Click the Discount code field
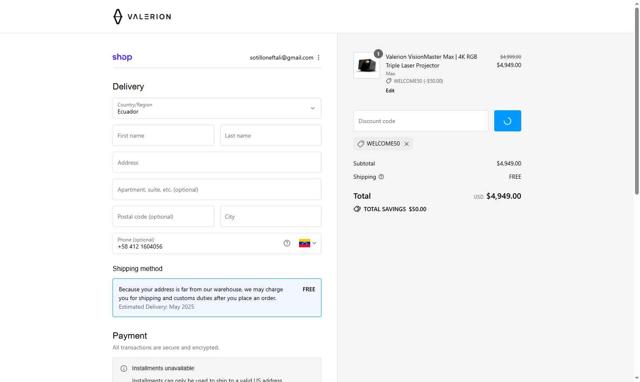This screenshot has height=382, width=640. pos(421,121)
